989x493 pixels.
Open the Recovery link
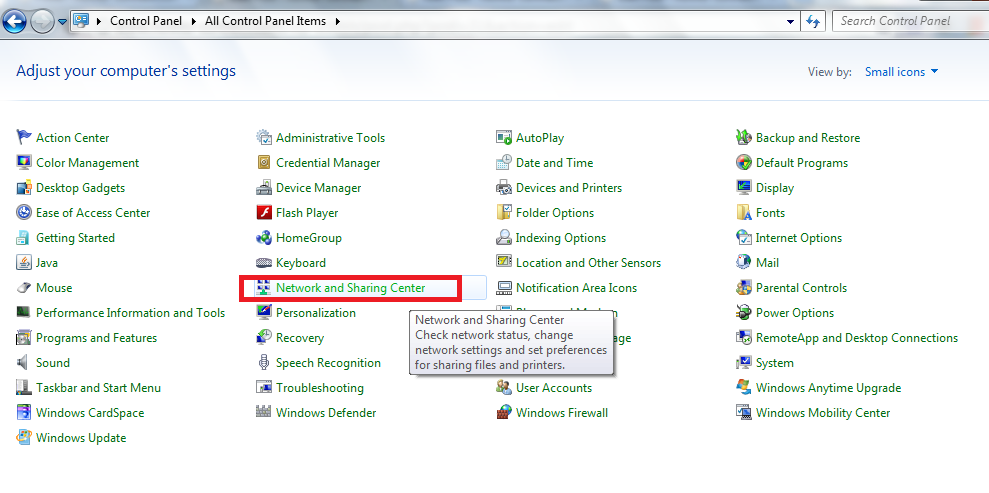pyautogui.click(x=300, y=338)
